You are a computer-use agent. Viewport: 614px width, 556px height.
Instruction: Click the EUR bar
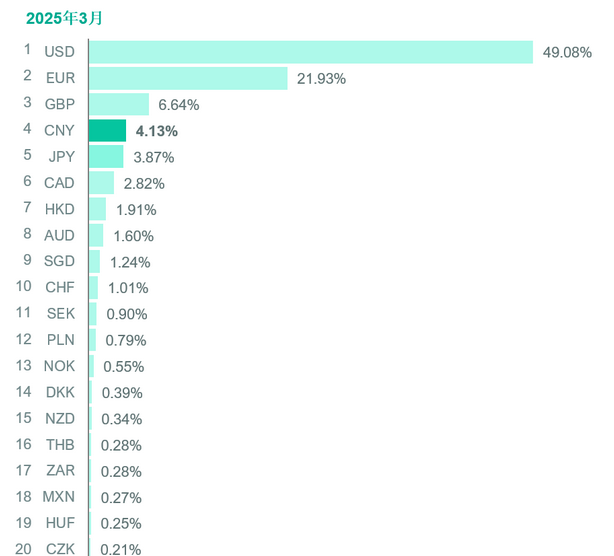[188, 78]
